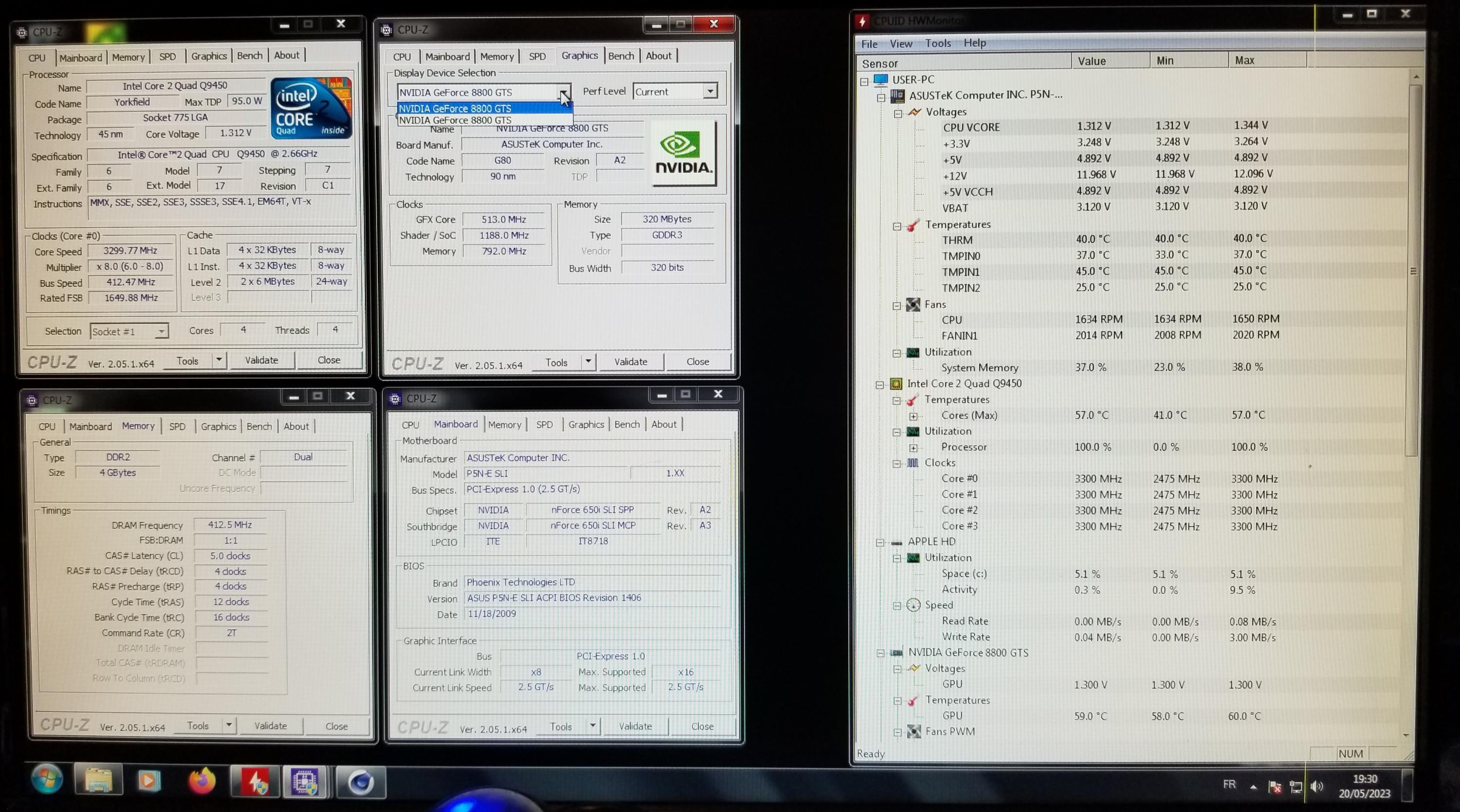Viewport: 1460px width, 812px height.
Task: Click Close in the CPU tab window
Action: 328,361
